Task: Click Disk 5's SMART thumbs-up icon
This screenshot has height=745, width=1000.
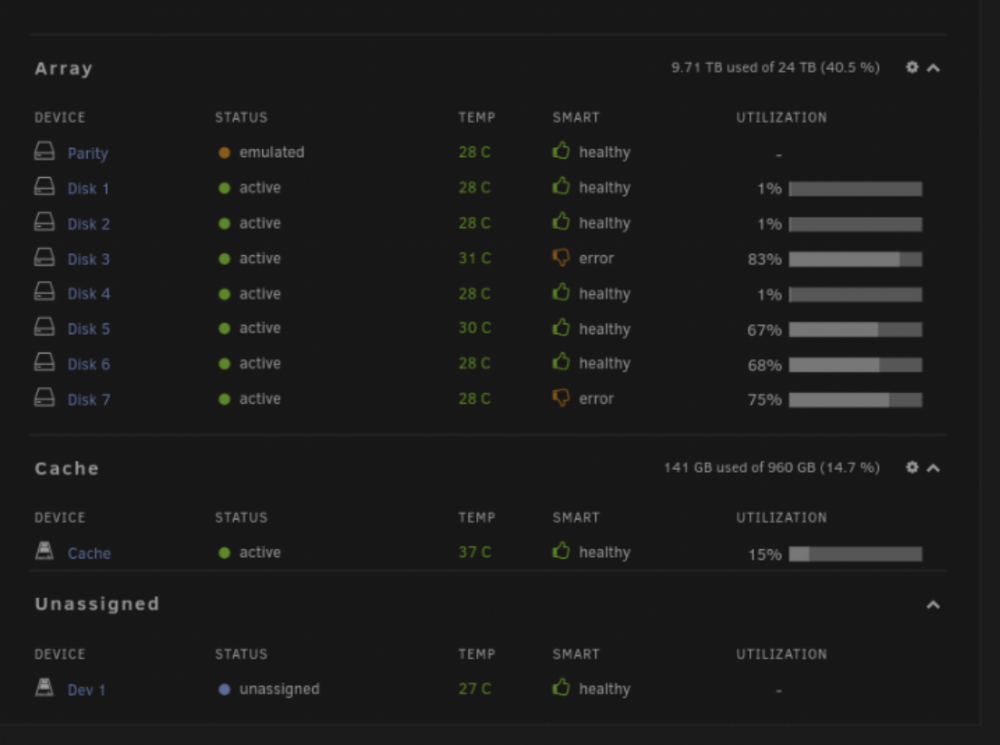Action: 561,328
